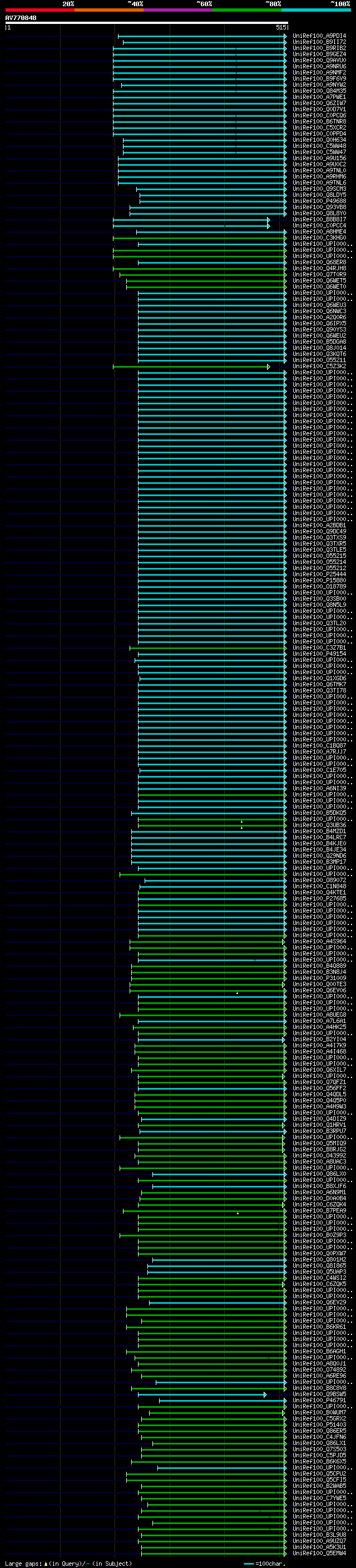Viewport: 356px width, 1568px height.
Task: Select the UniRef100_C5XCP2 label
Action: tap(319, 127)
